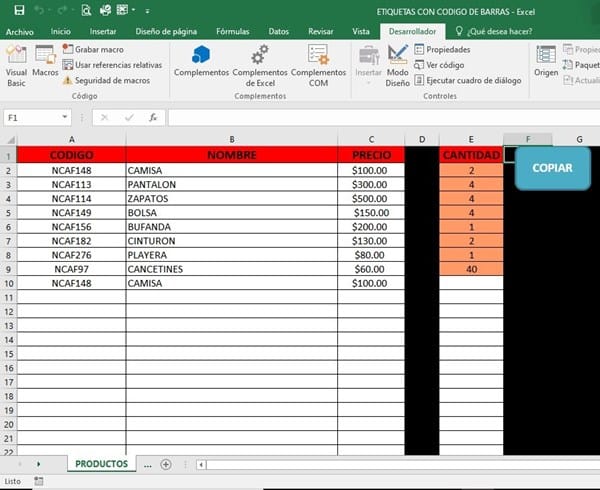The image size is (600, 490).
Task: Open Complementos de Excel
Action: 259,62
